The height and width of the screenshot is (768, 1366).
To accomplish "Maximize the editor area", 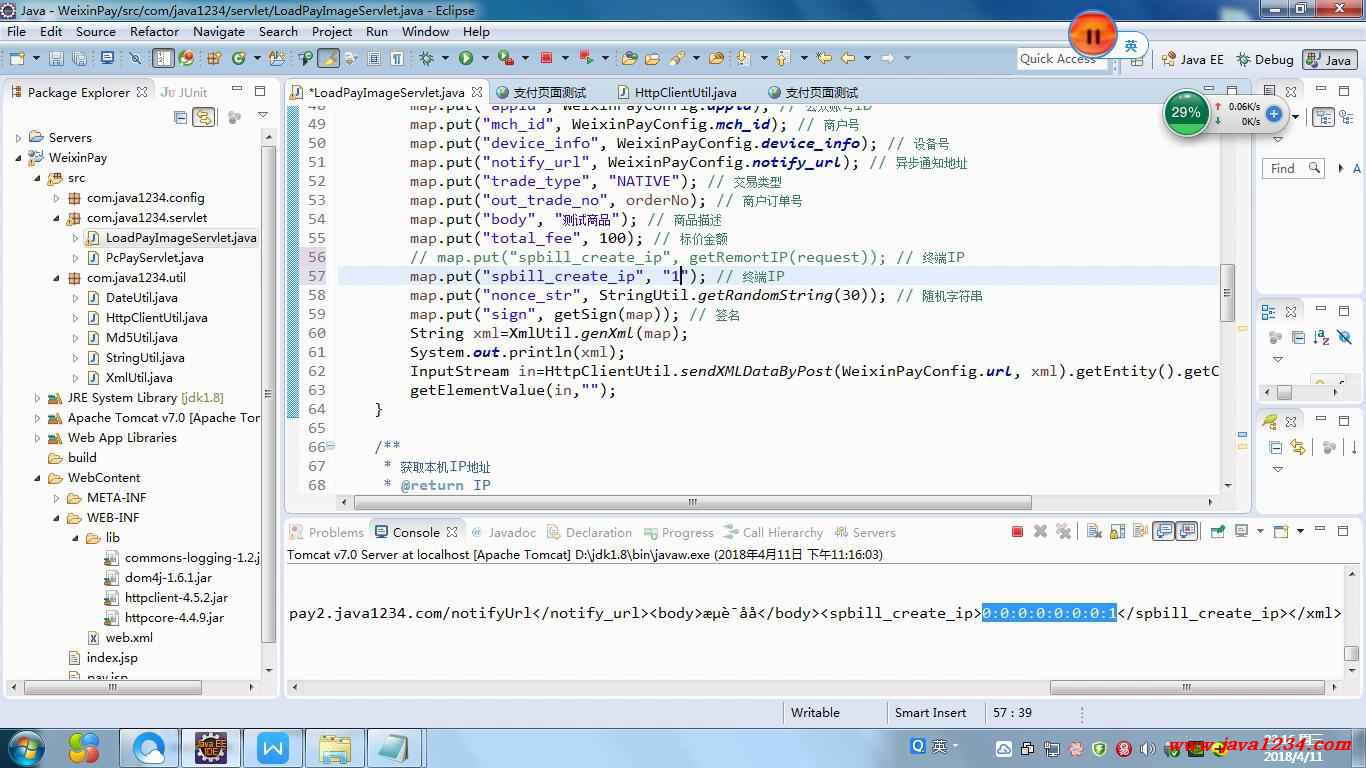I will point(1232,90).
